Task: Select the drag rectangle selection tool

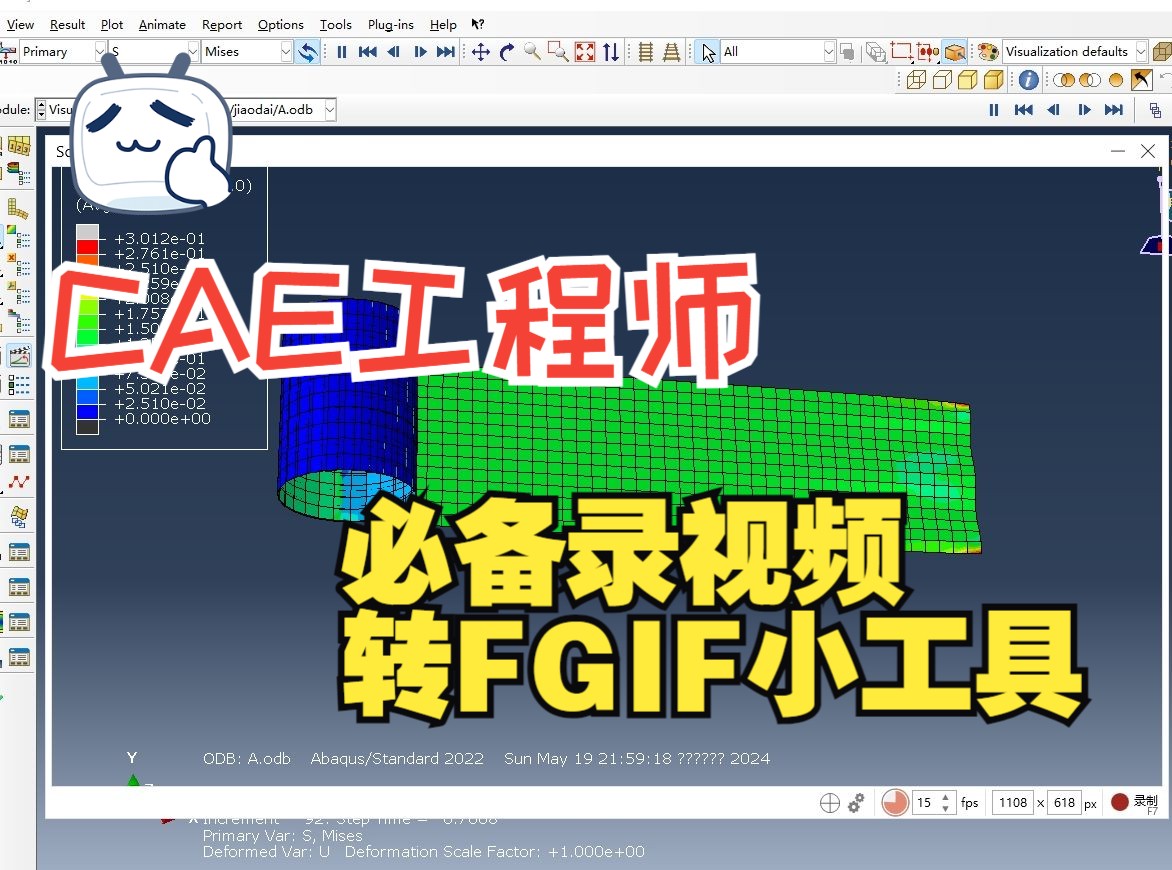Action: pos(901,52)
